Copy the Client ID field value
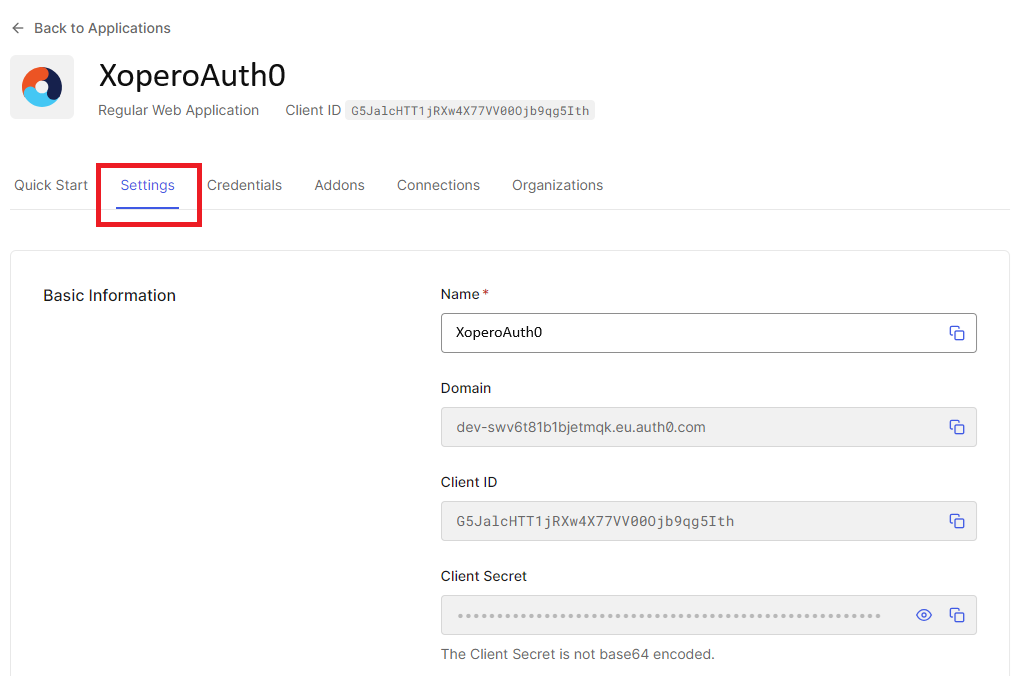1022x676 pixels. pos(956,521)
